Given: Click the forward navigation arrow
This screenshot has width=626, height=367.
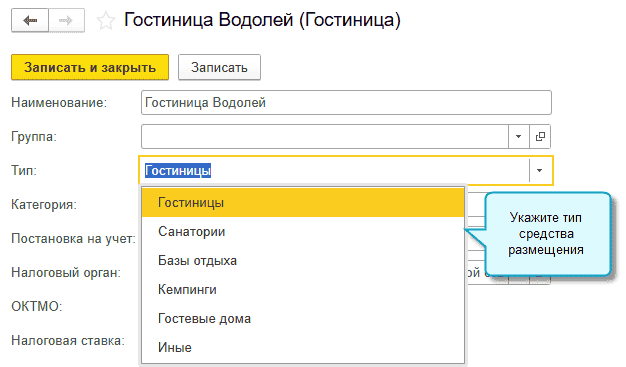Looking at the screenshot, I should (x=66, y=20).
